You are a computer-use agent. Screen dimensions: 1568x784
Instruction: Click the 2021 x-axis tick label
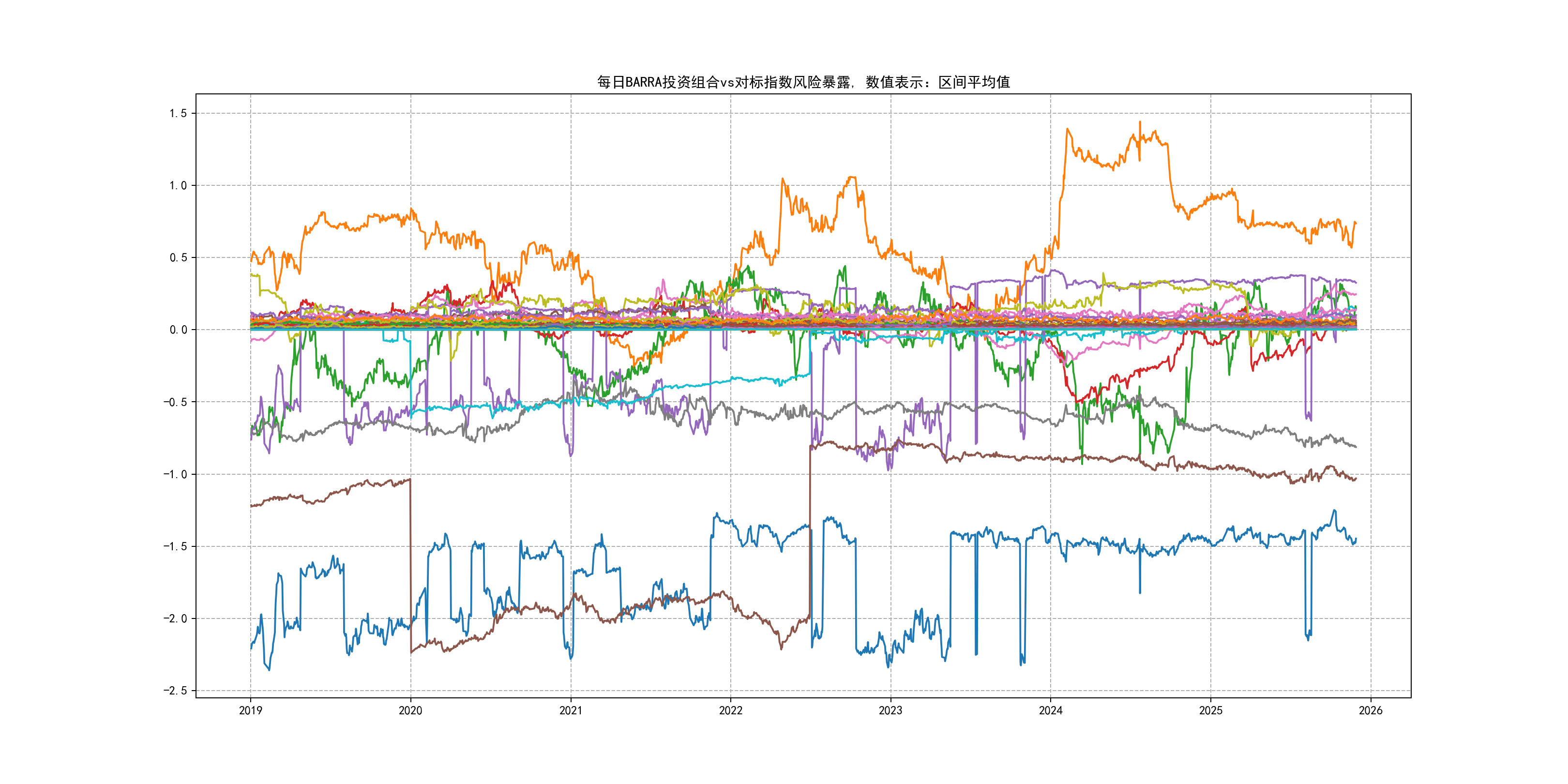[571, 710]
